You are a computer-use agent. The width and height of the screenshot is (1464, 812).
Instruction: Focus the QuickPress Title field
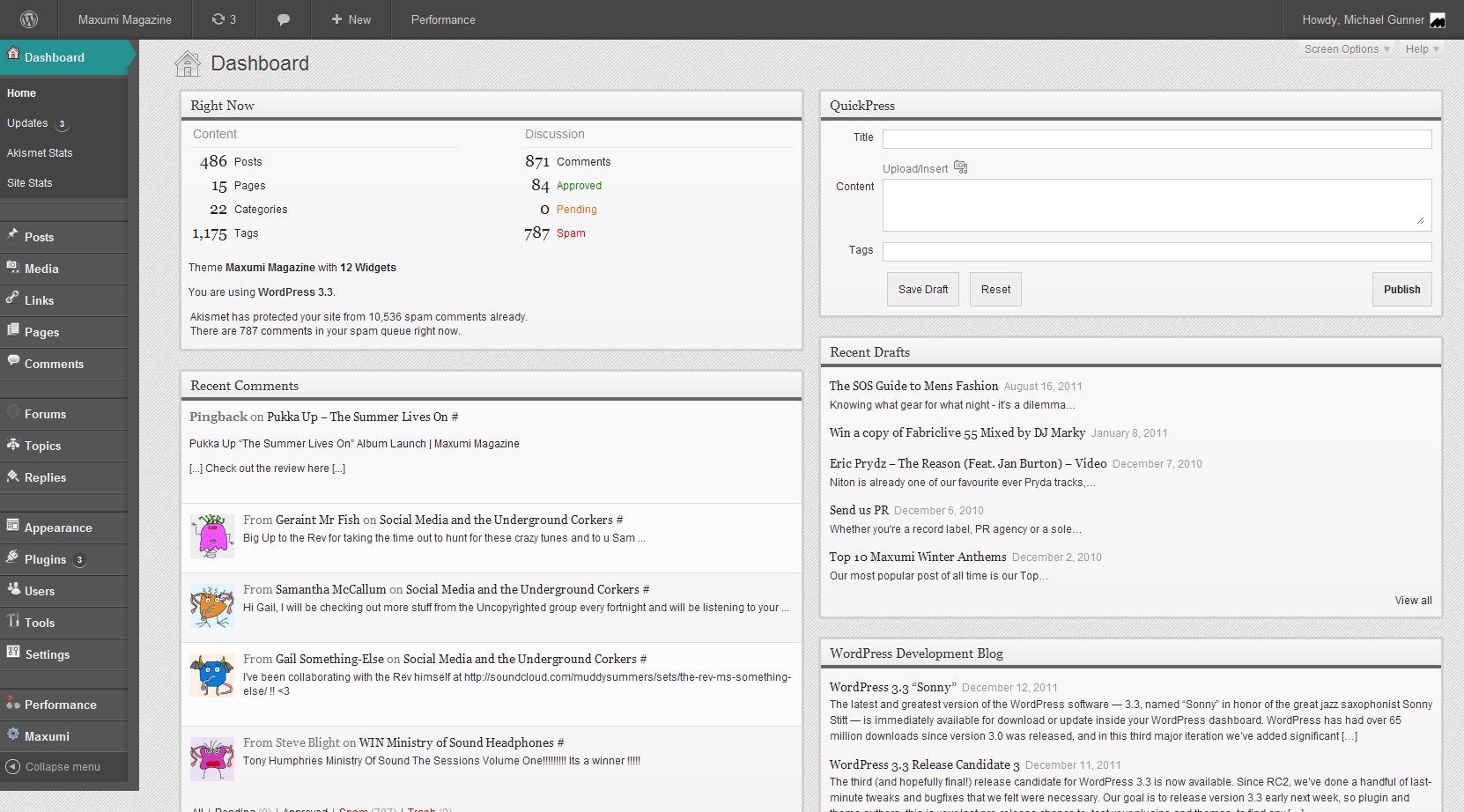point(1157,139)
